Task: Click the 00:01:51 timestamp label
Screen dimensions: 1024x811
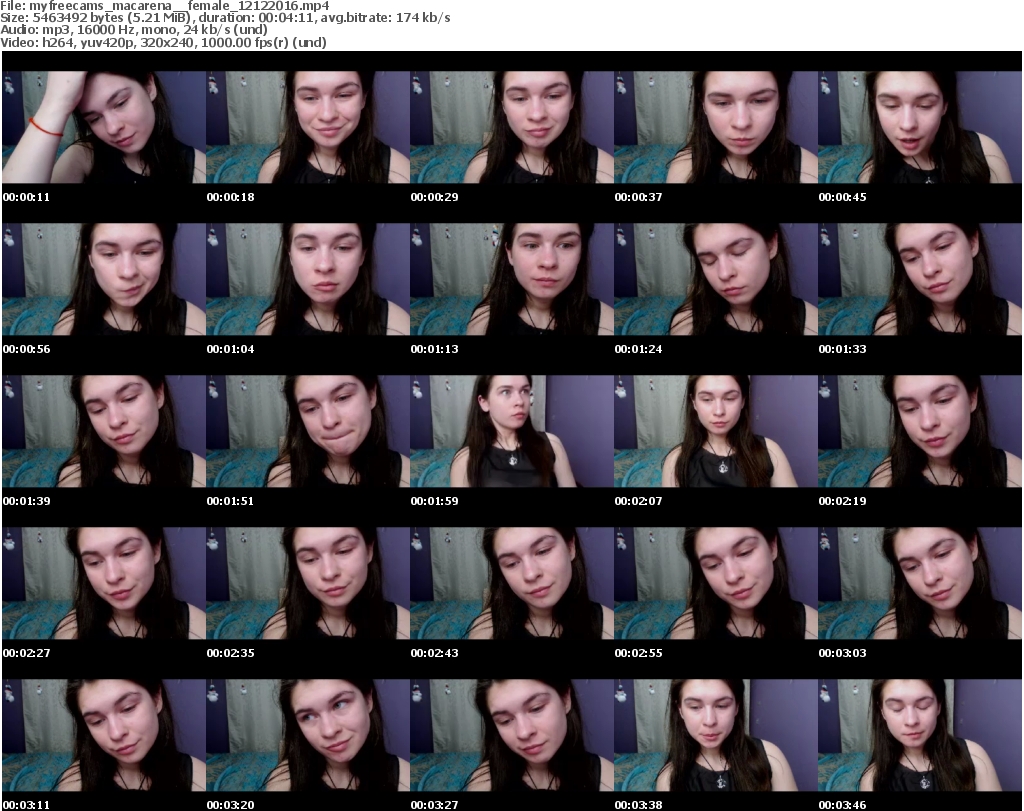Action: [230, 501]
